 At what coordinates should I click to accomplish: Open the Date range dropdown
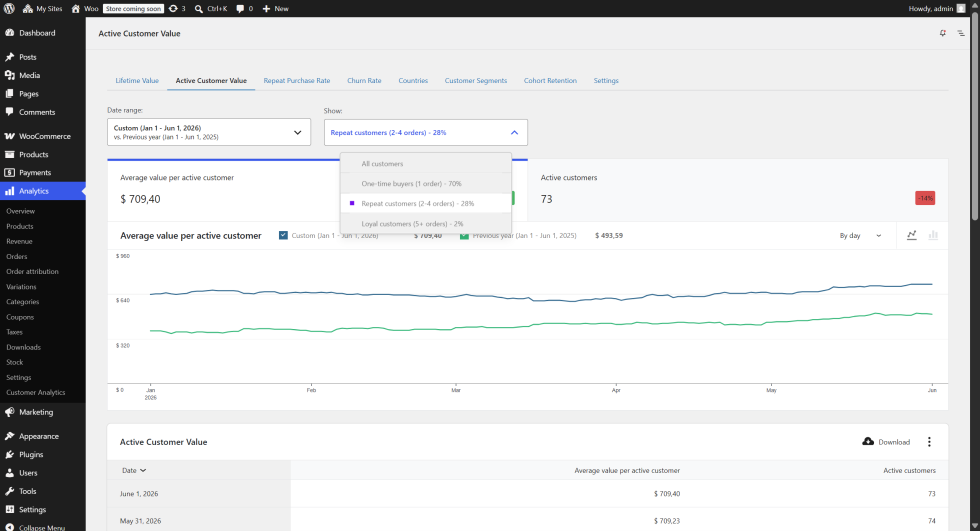pos(209,132)
